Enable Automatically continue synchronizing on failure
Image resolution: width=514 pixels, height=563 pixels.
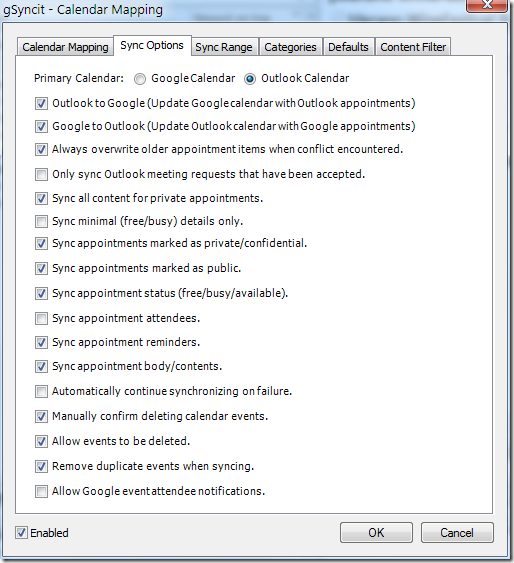point(41,391)
